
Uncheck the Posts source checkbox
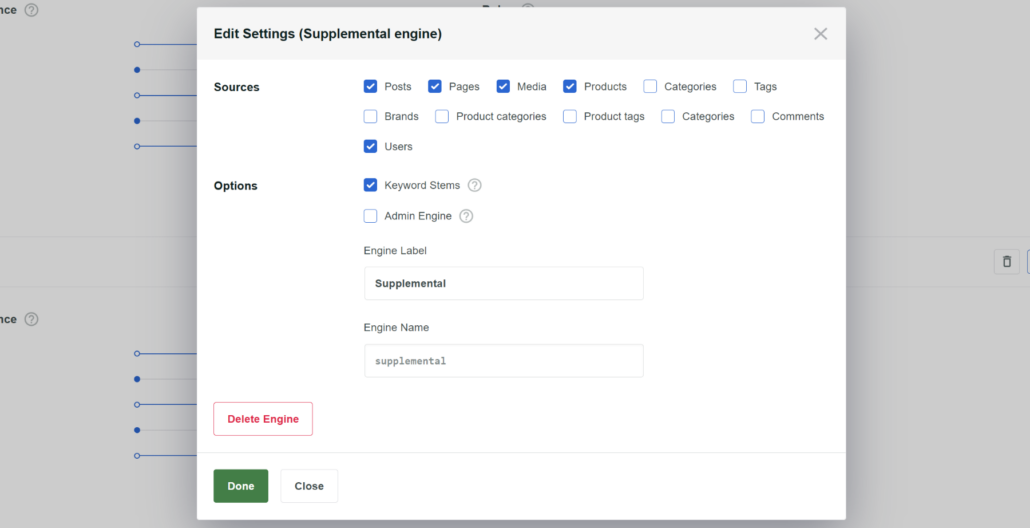(x=370, y=86)
